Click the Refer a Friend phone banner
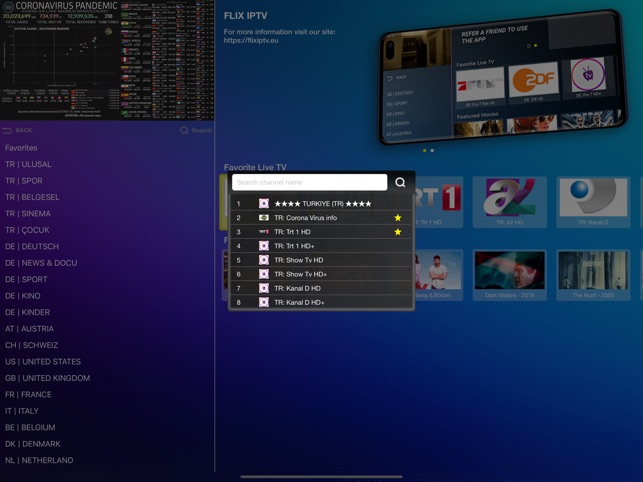643x482 pixels. [x=501, y=77]
